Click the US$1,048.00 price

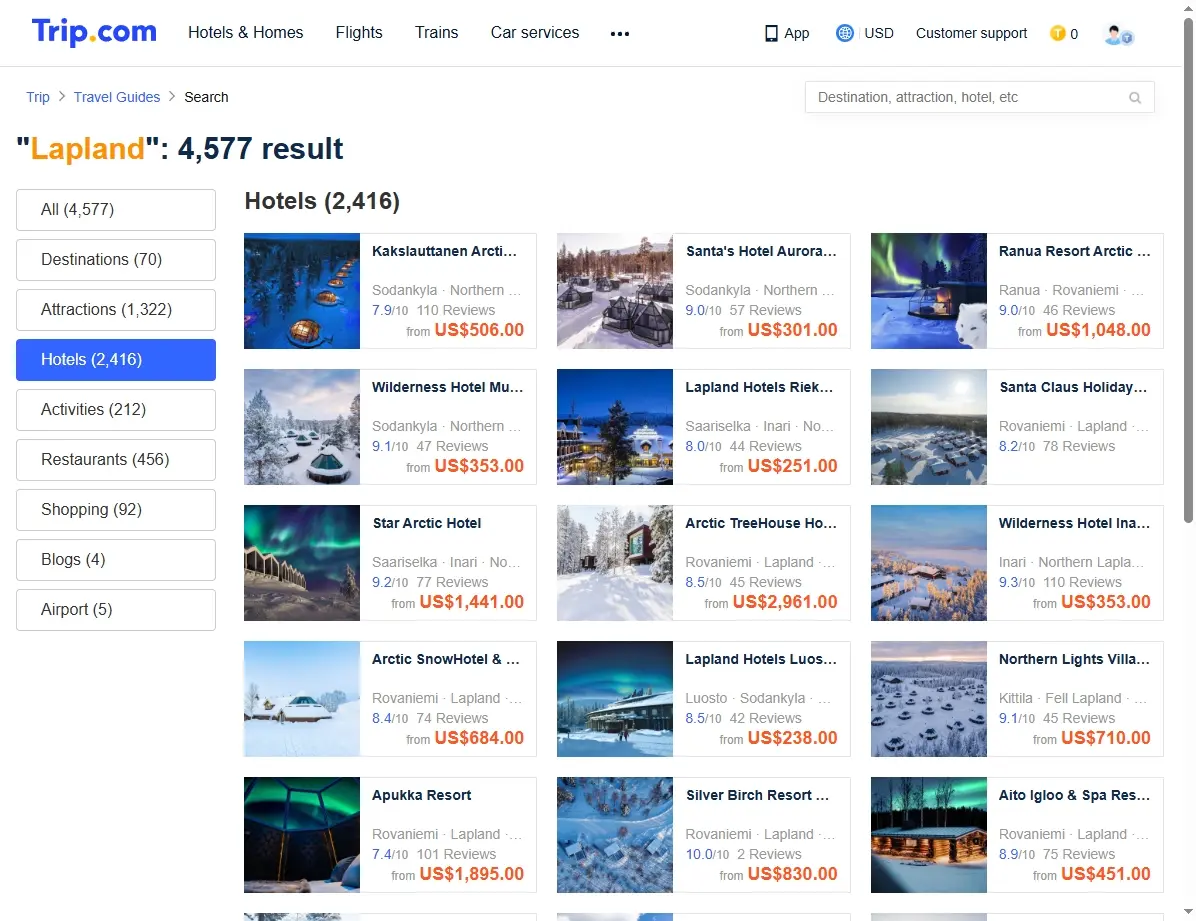(1098, 330)
